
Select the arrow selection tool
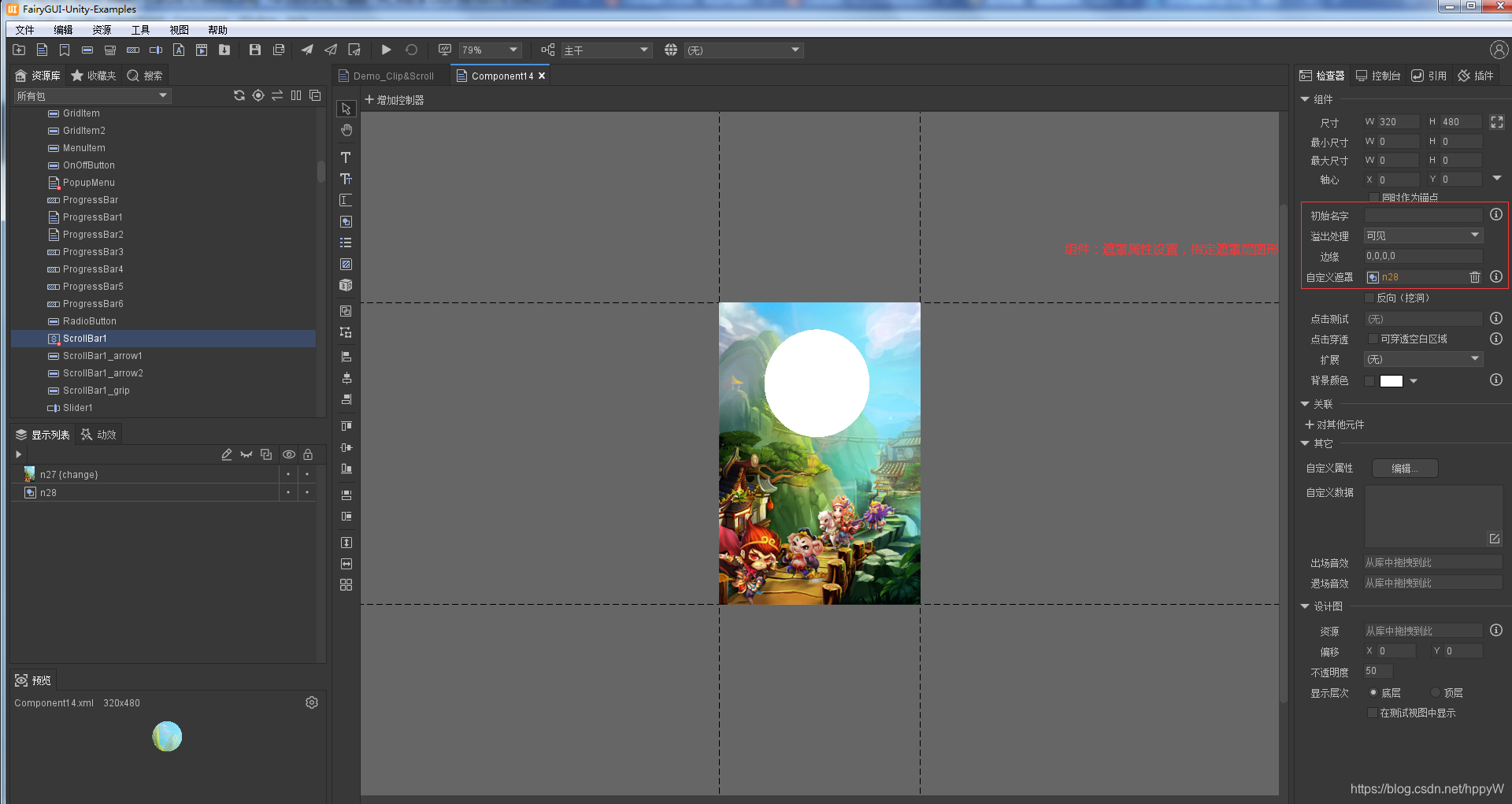pyautogui.click(x=346, y=109)
